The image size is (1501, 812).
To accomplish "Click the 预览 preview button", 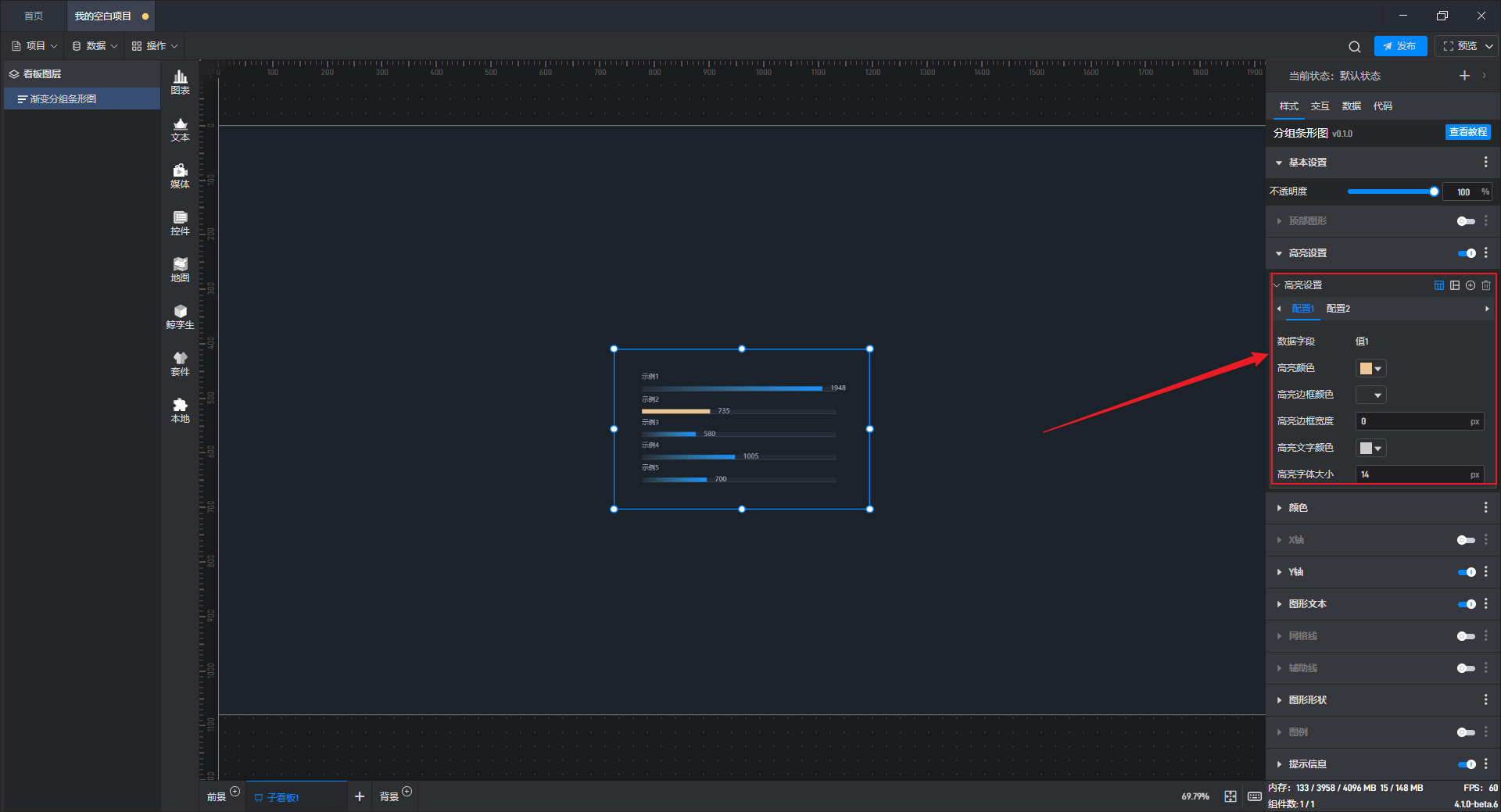I will (1460, 46).
